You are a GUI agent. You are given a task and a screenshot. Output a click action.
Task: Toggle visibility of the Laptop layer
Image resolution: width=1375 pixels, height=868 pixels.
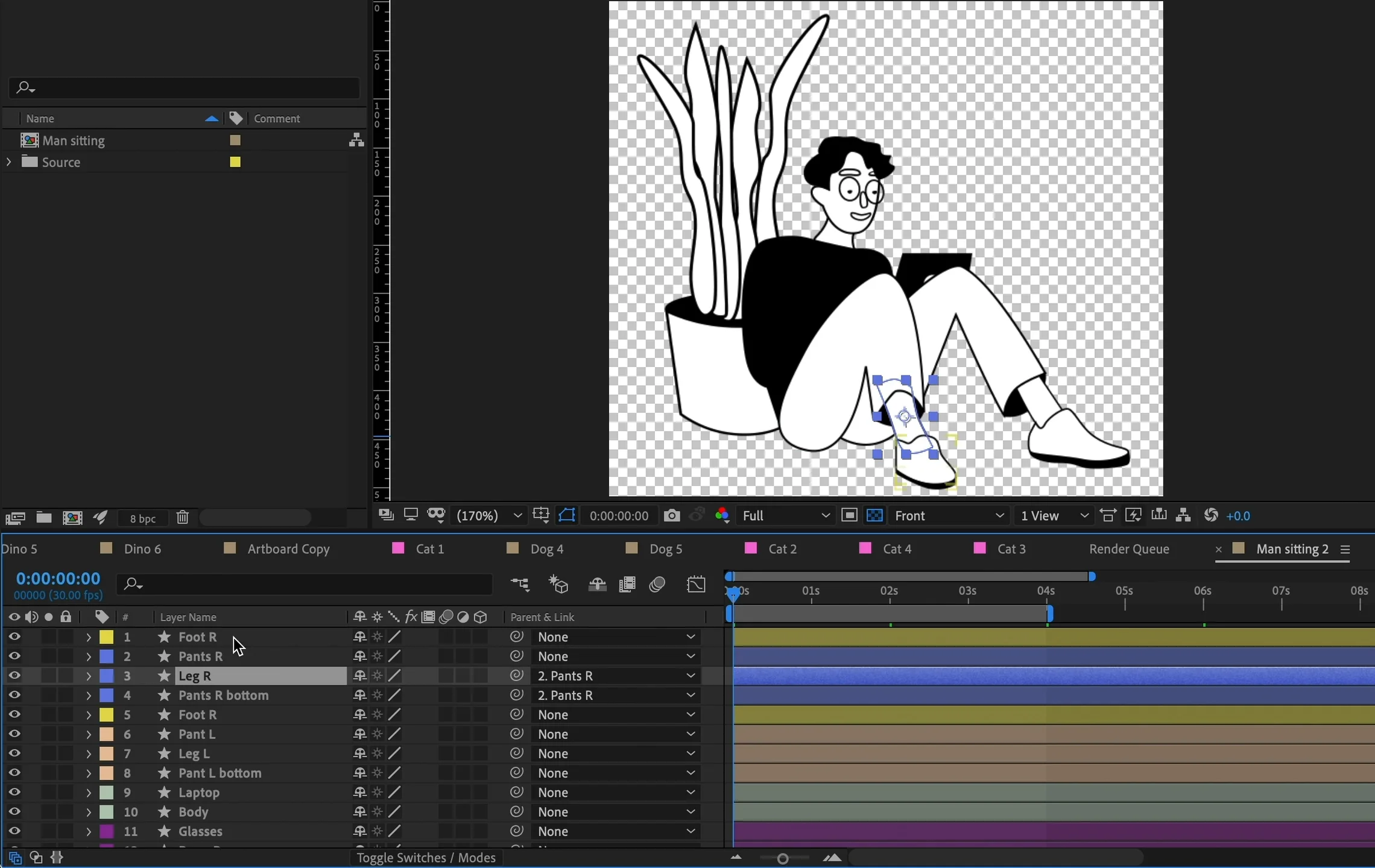(14, 792)
